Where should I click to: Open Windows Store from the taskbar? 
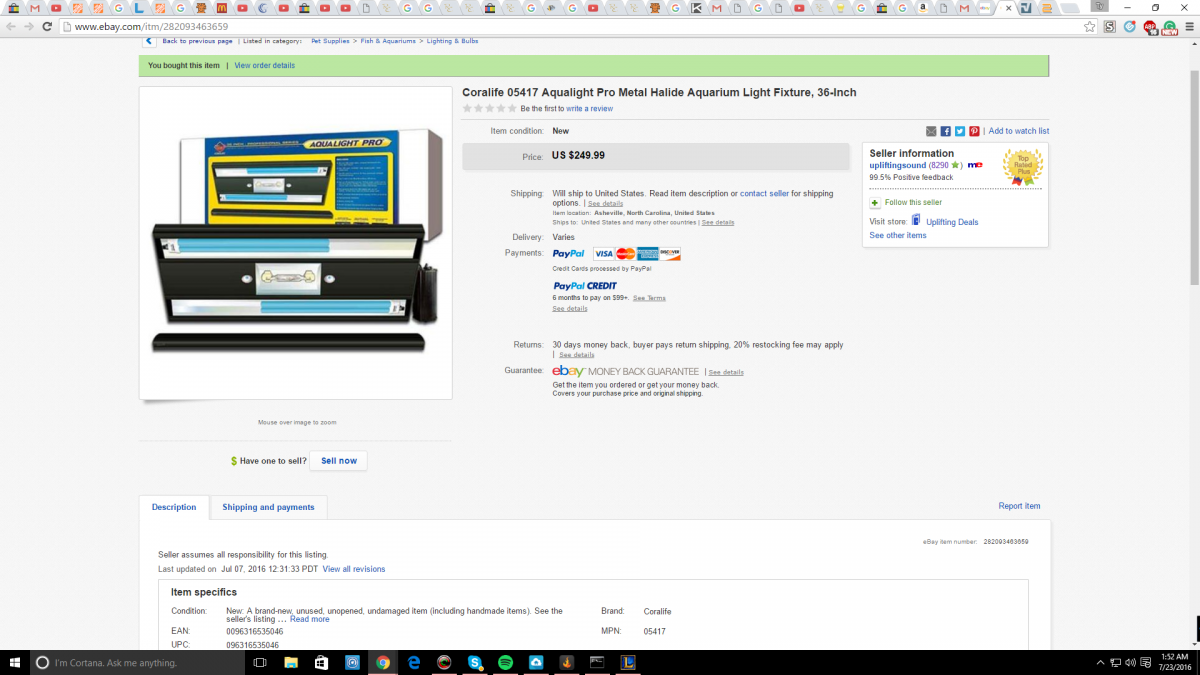[x=321, y=662]
